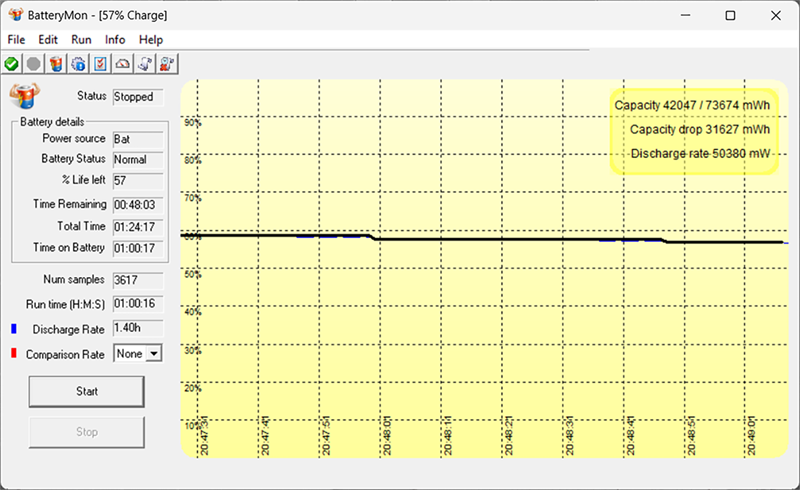Click the green checkmark start toolbar icon
This screenshot has height=490, width=800.
pos(12,64)
